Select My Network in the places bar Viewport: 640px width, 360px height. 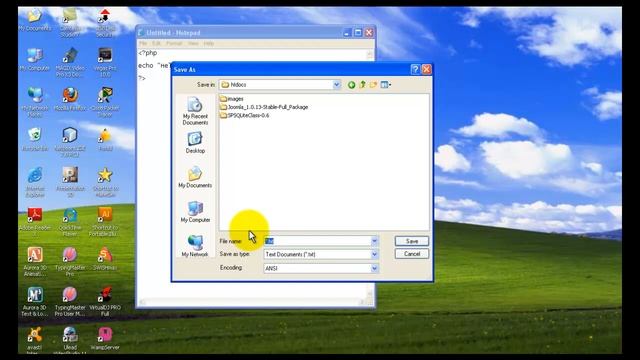coord(195,246)
